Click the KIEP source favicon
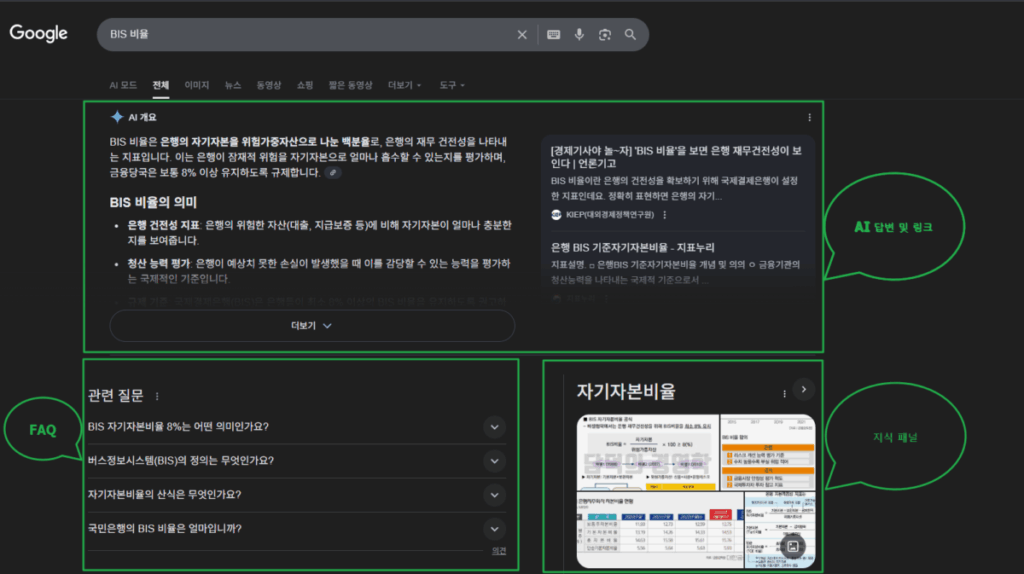 point(556,215)
